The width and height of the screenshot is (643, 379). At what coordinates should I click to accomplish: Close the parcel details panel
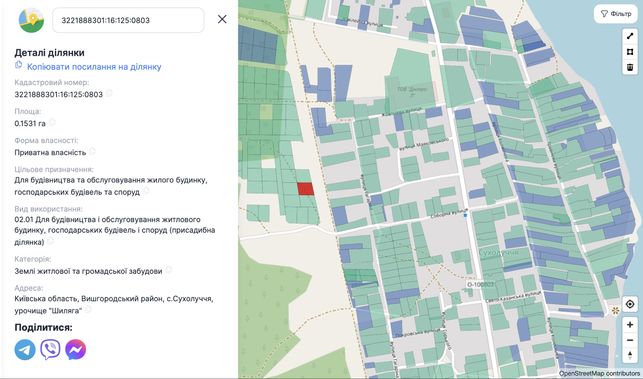point(222,19)
